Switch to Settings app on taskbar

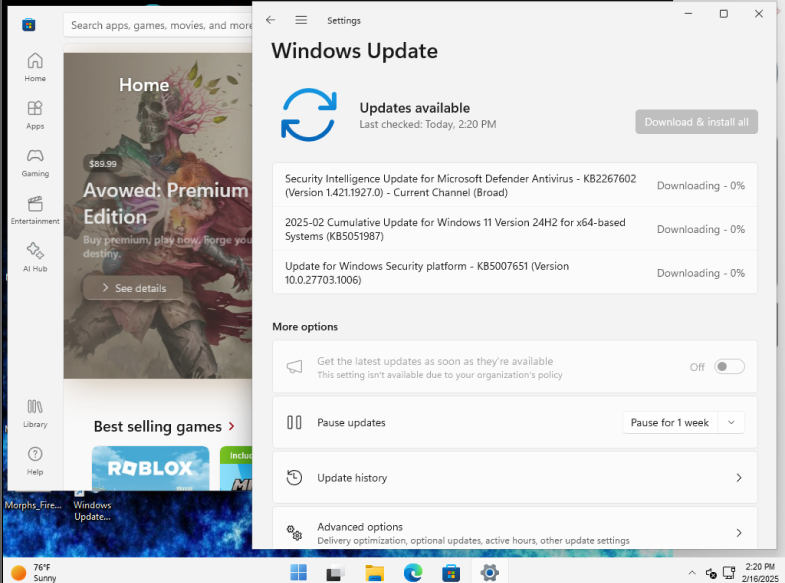pyautogui.click(x=489, y=572)
